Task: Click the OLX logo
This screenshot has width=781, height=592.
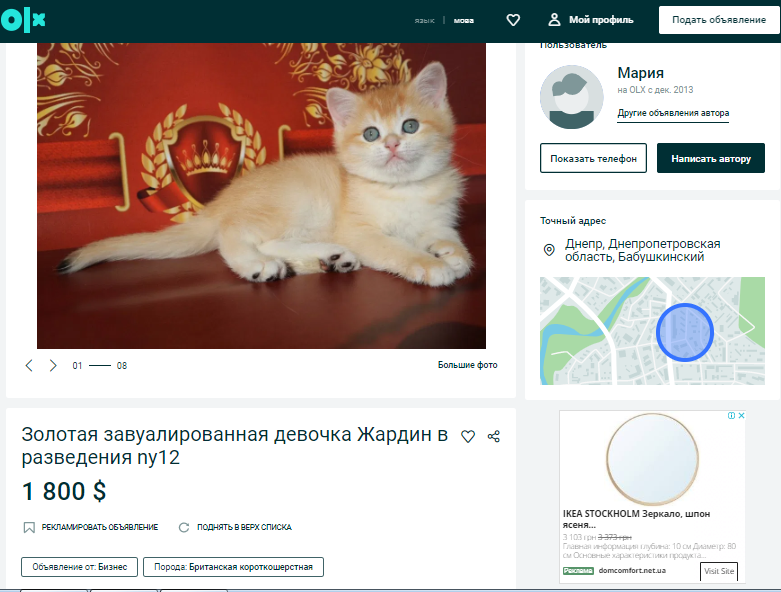Action: pos(24,20)
